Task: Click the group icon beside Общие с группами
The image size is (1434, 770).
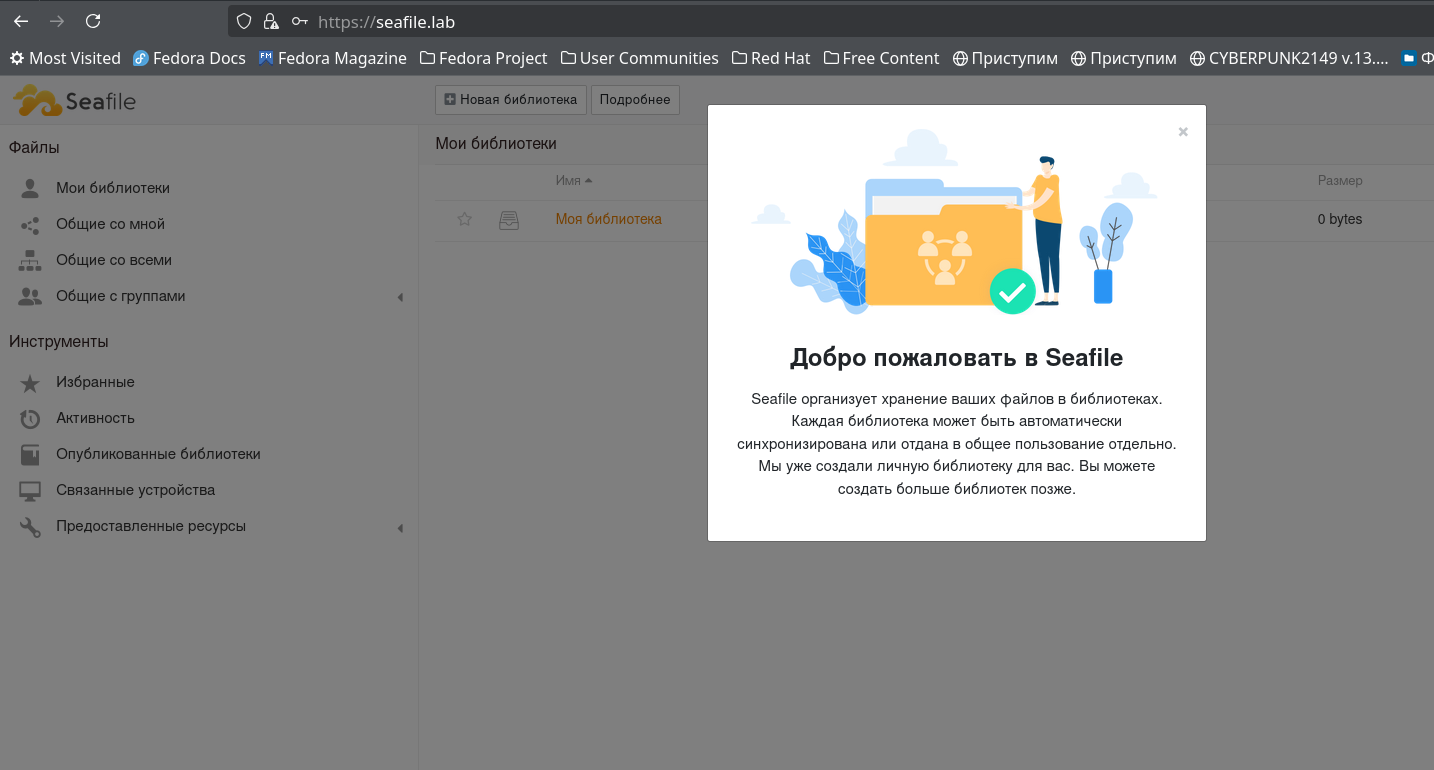Action: click(x=30, y=296)
